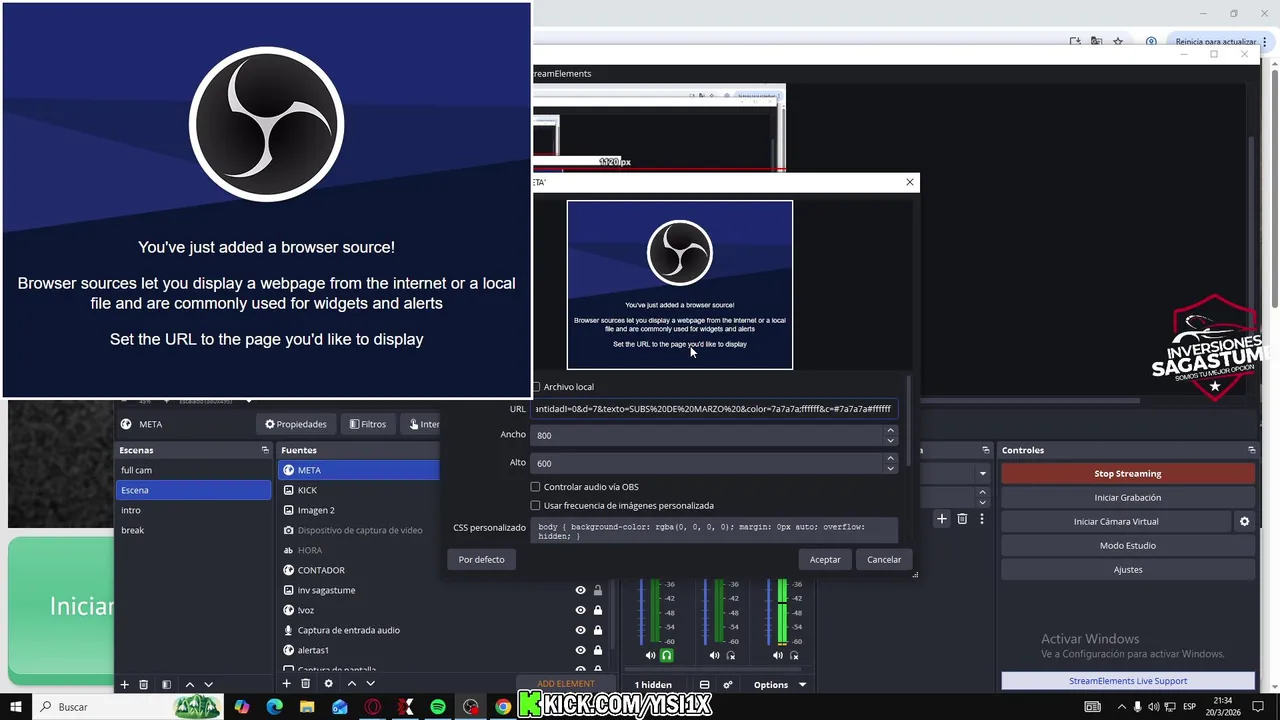Move scene down with arrow icon
Screen dimensions: 1280x720
(x=208, y=684)
